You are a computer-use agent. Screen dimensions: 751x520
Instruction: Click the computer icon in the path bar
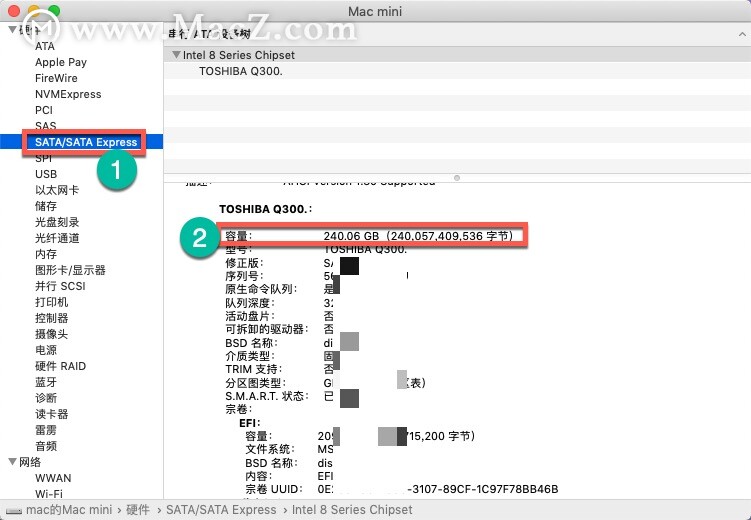coord(13,511)
